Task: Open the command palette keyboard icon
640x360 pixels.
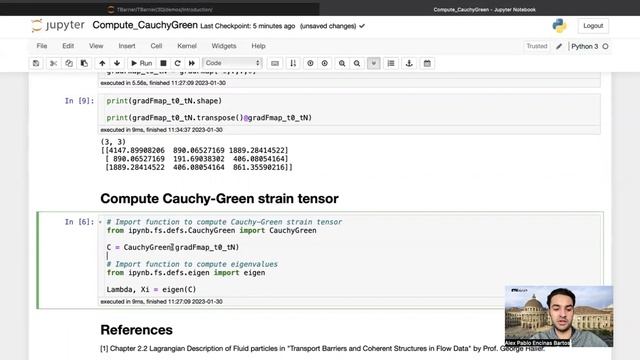Action: 275,63
